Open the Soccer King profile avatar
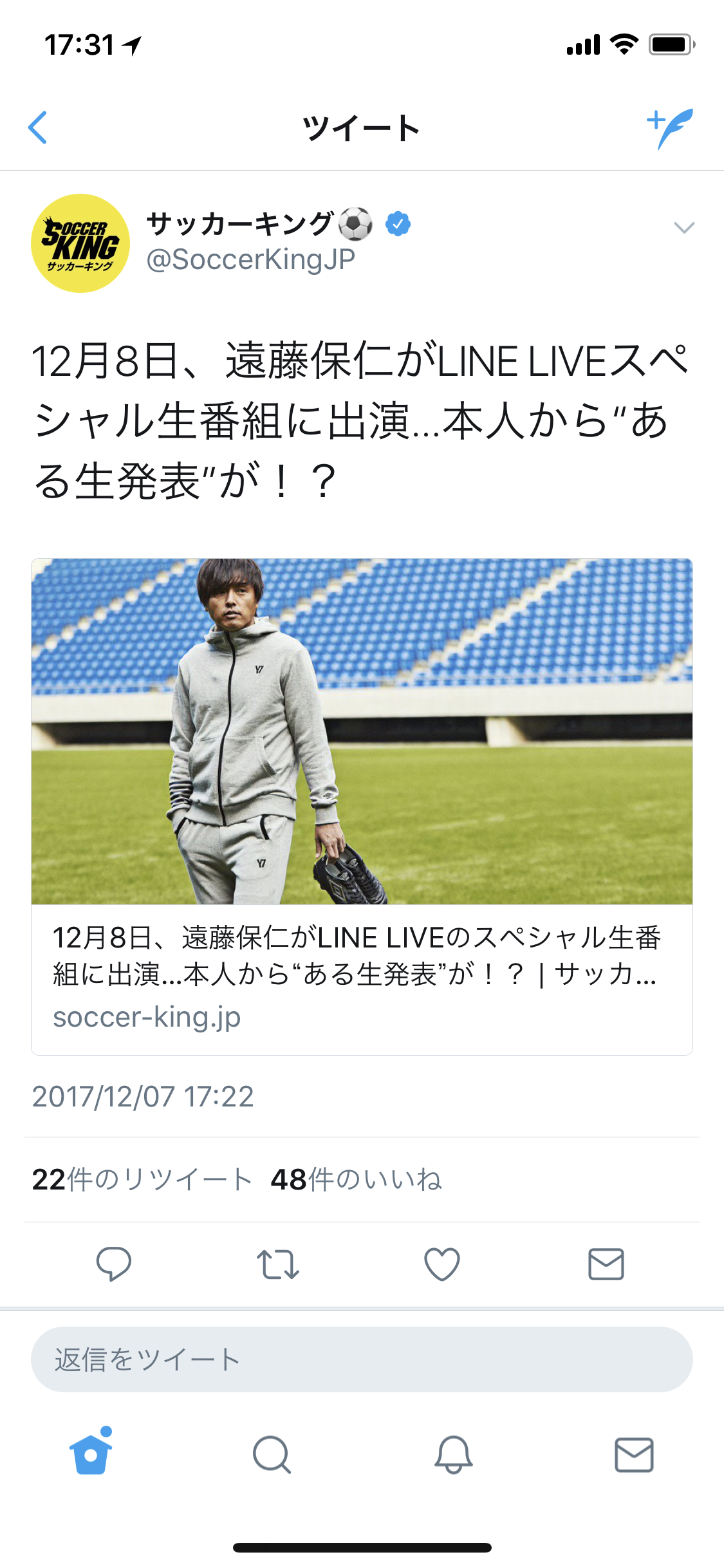724x1568 pixels. [x=80, y=243]
